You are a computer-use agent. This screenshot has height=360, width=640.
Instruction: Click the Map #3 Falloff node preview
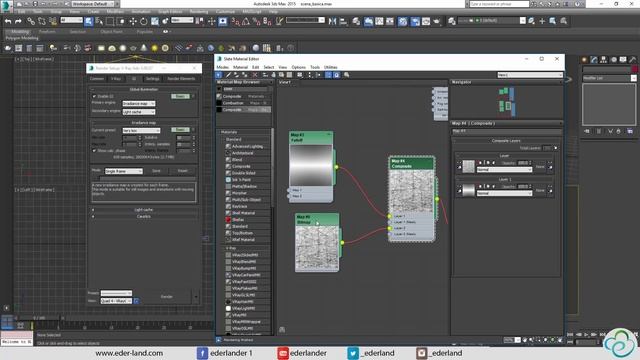[311, 165]
